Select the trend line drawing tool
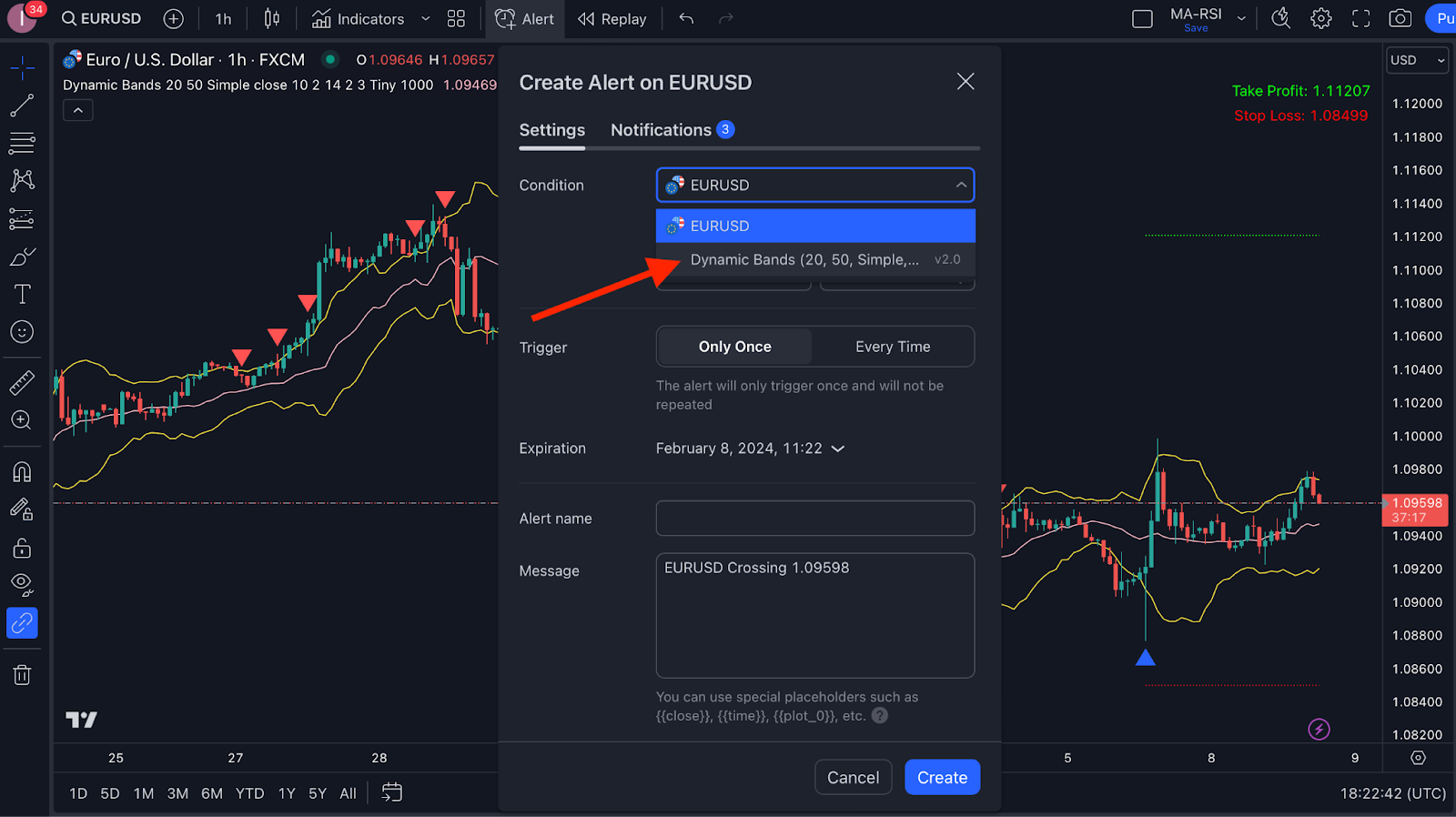The width and height of the screenshot is (1456, 817). click(22, 105)
